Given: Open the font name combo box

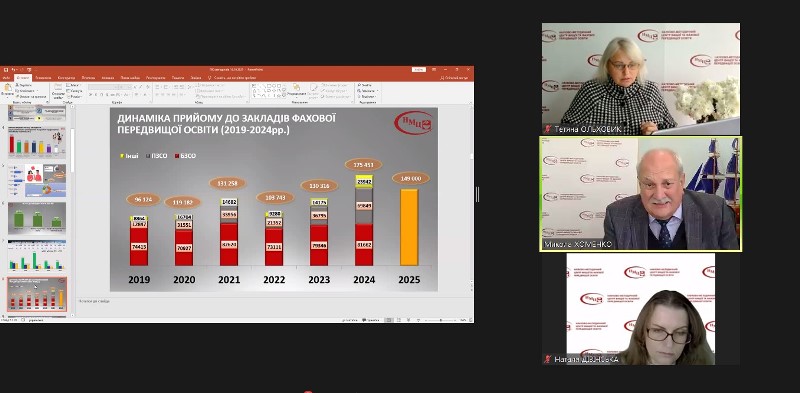Looking at the screenshot, I should (104, 87).
